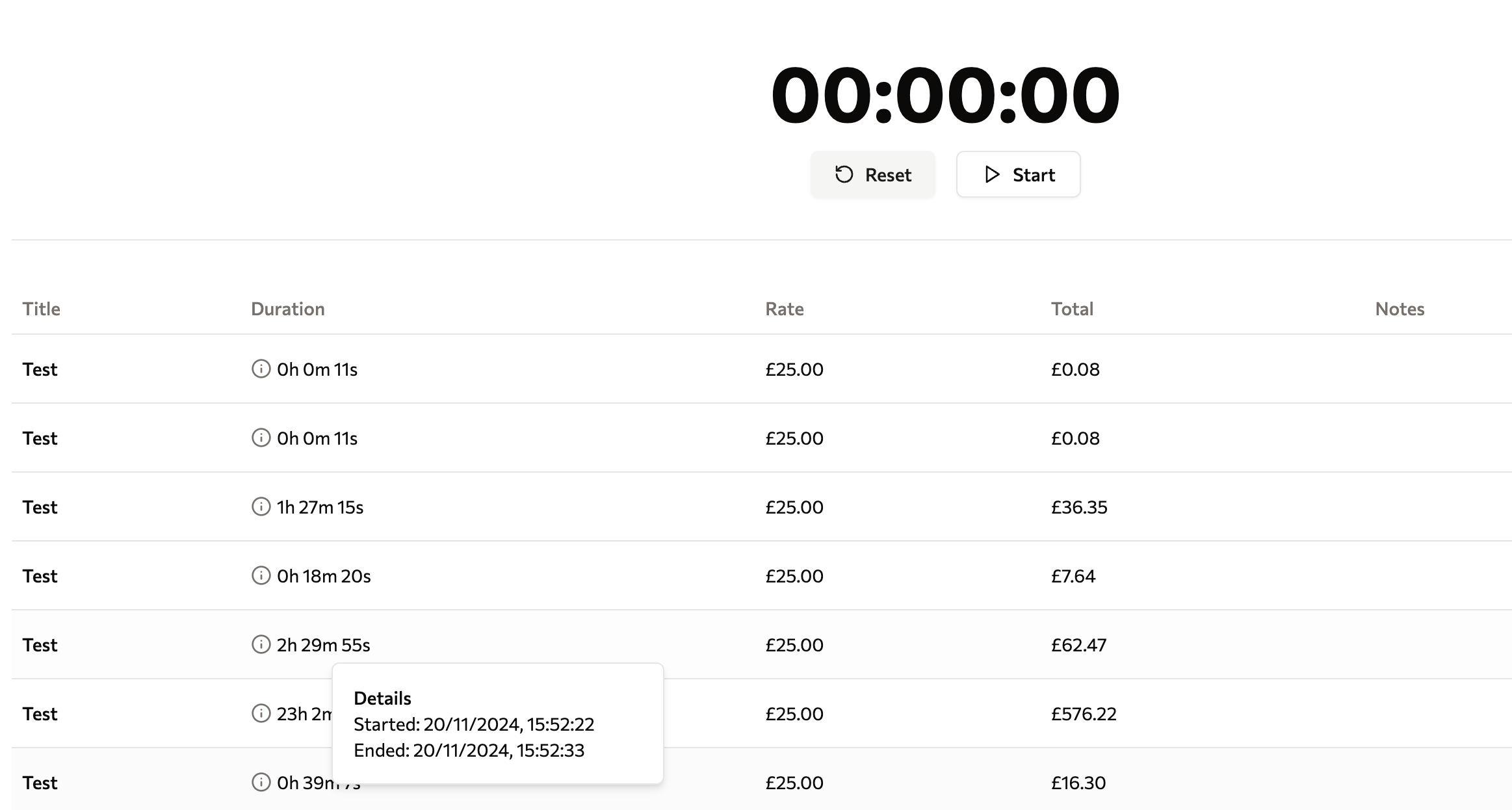Open details icon for 0h 18m 20s entry

261,576
